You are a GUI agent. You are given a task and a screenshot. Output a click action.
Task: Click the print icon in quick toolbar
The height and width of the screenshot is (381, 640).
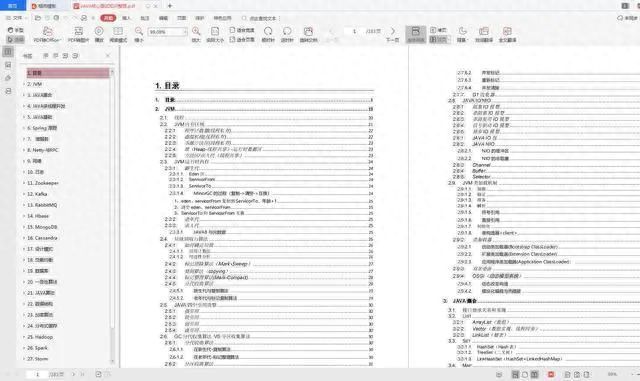coord(56,18)
